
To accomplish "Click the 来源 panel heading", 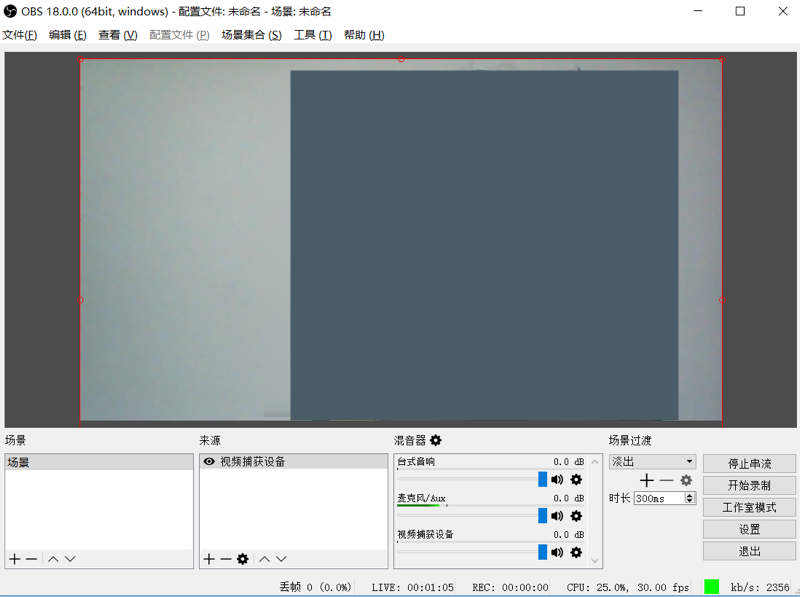I will point(210,440).
